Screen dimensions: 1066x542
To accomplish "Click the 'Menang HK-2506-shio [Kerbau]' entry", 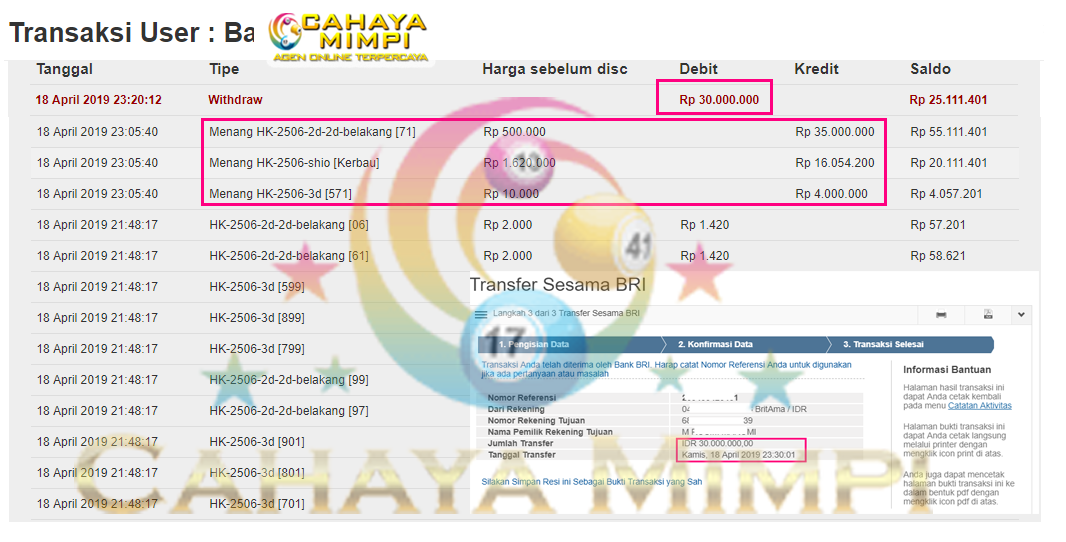I will [294, 163].
